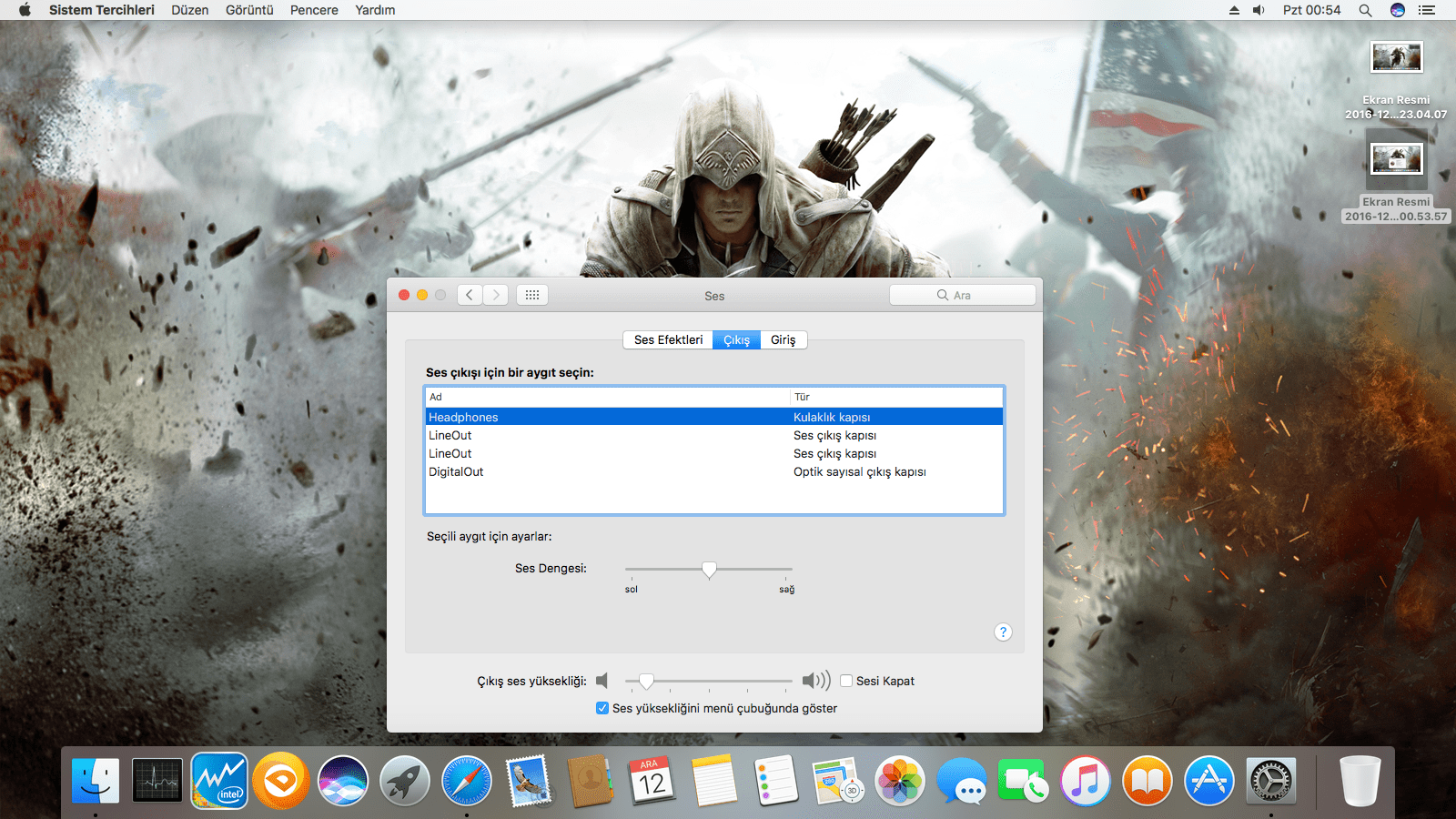Click the Ara search field
The height and width of the screenshot is (819, 1456).
(963, 295)
